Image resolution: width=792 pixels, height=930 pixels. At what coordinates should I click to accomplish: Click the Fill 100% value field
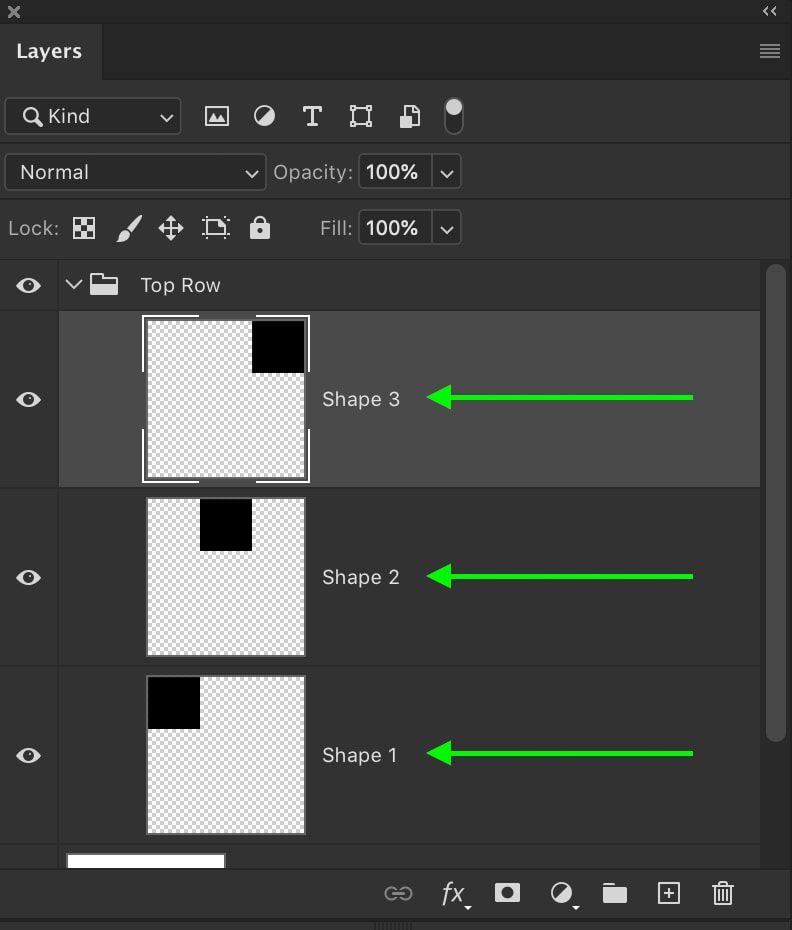point(395,228)
